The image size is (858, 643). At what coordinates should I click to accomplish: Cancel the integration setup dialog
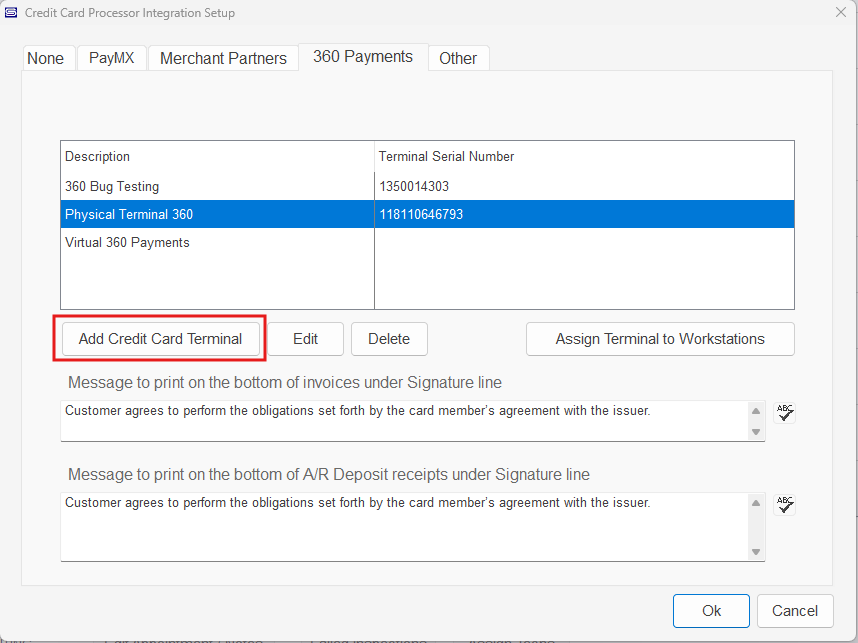coord(795,610)
